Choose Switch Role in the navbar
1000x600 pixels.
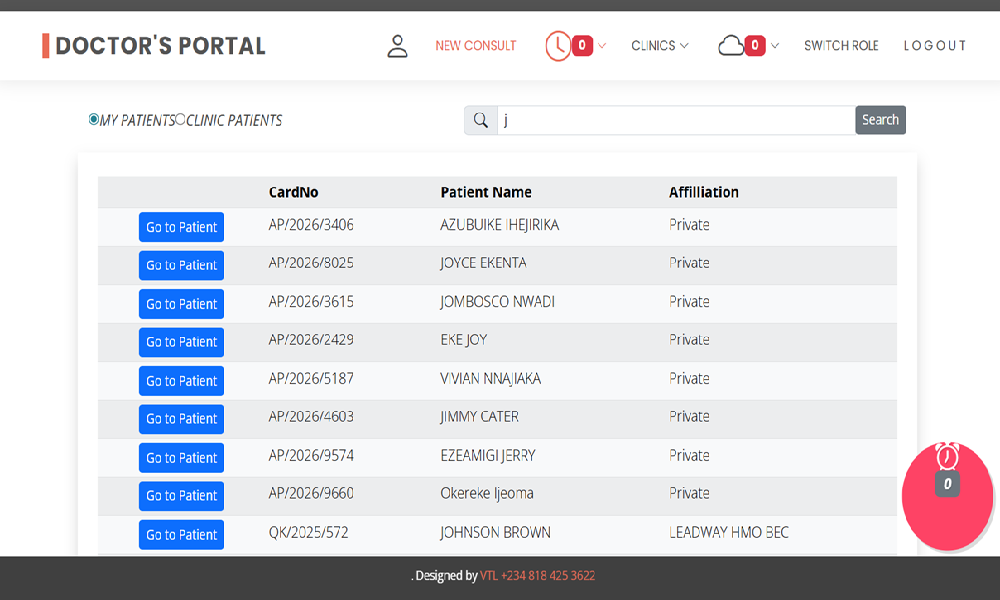(x=841, y=46)
